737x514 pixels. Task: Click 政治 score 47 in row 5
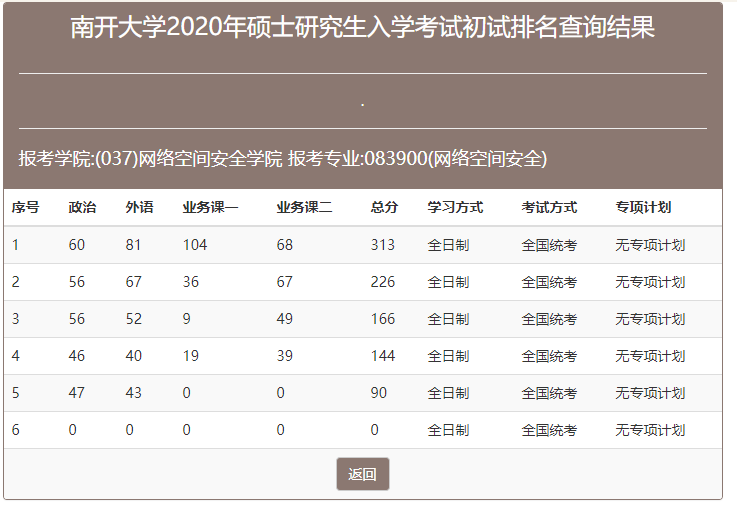tap(77, 393)
